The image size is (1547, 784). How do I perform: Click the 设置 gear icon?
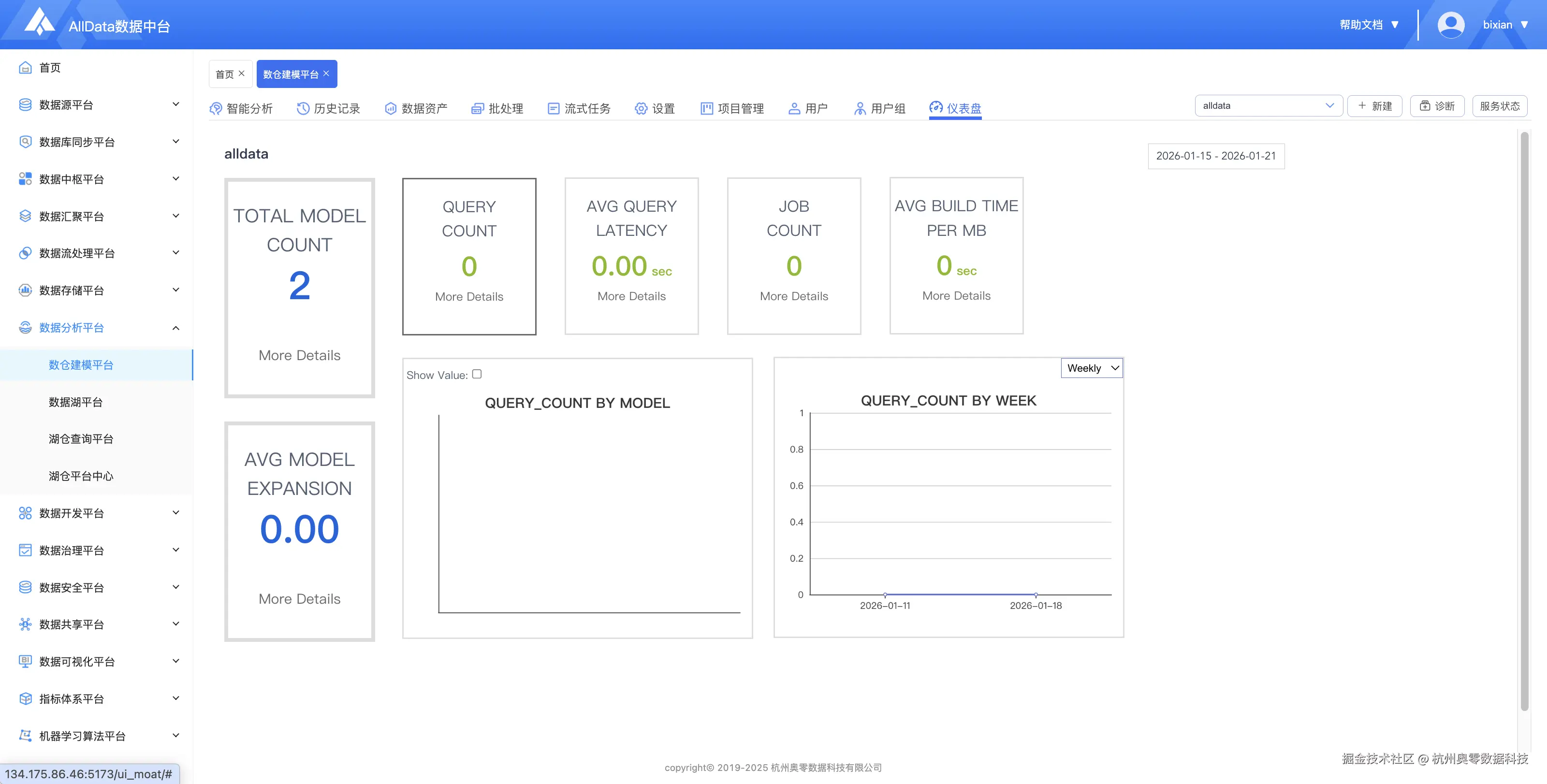642,109
